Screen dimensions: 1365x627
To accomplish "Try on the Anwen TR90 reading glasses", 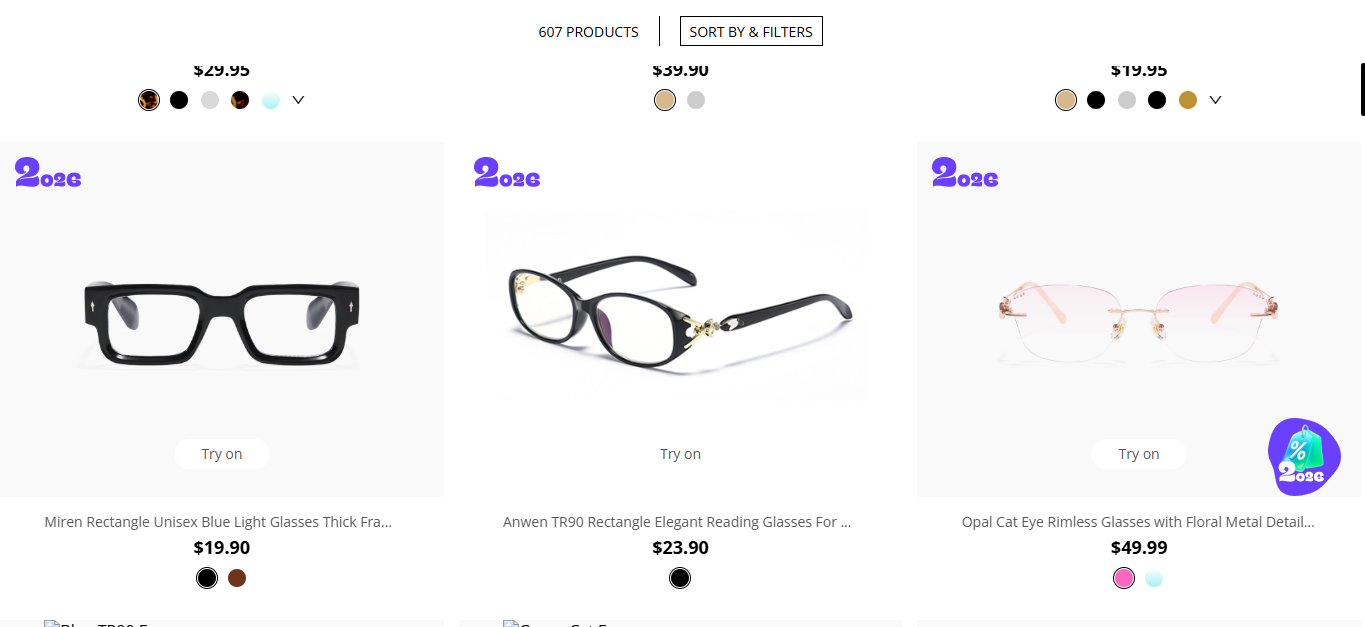I will (x=680, y=453).
